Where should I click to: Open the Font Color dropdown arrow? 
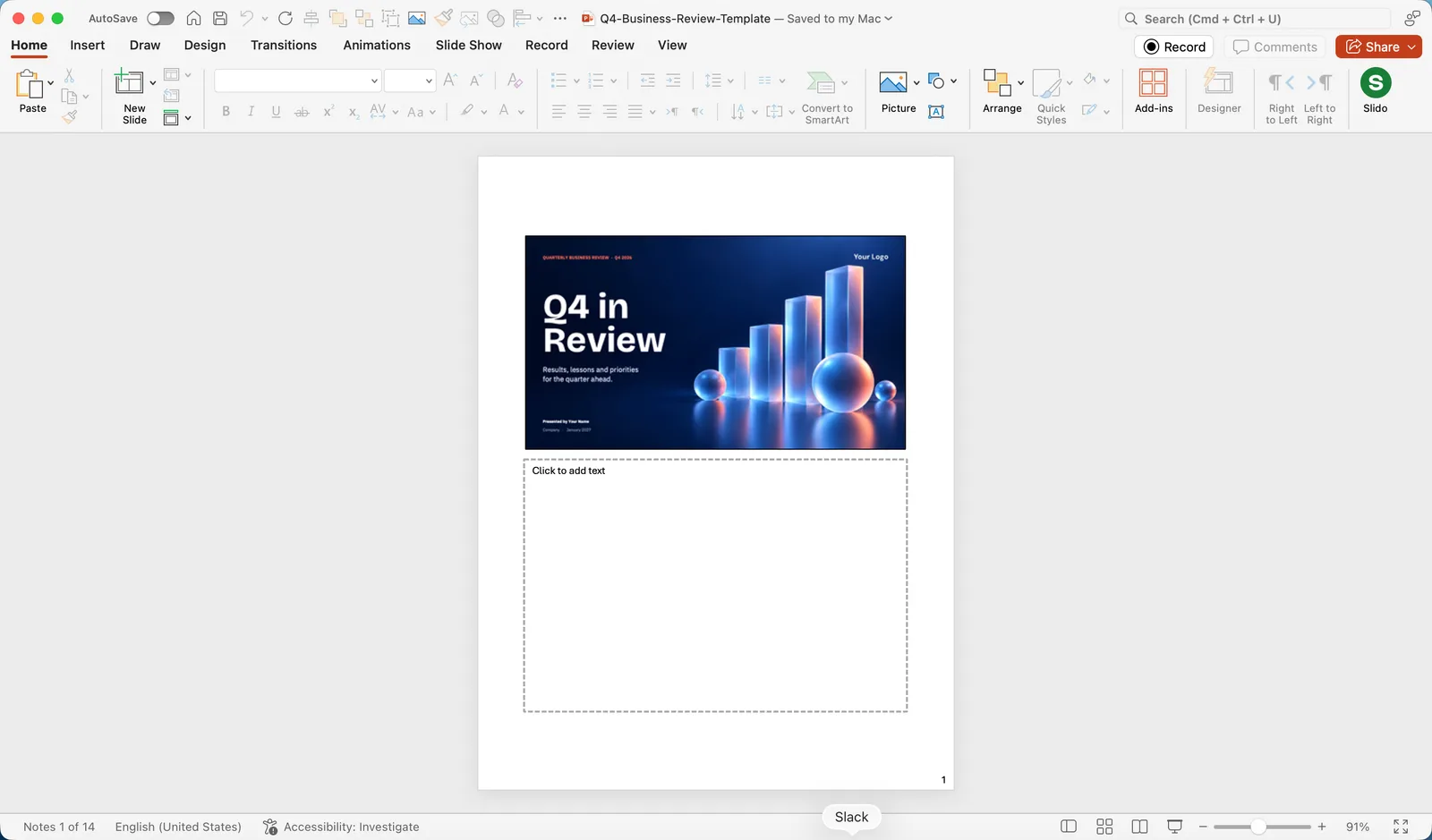point(521,113)
